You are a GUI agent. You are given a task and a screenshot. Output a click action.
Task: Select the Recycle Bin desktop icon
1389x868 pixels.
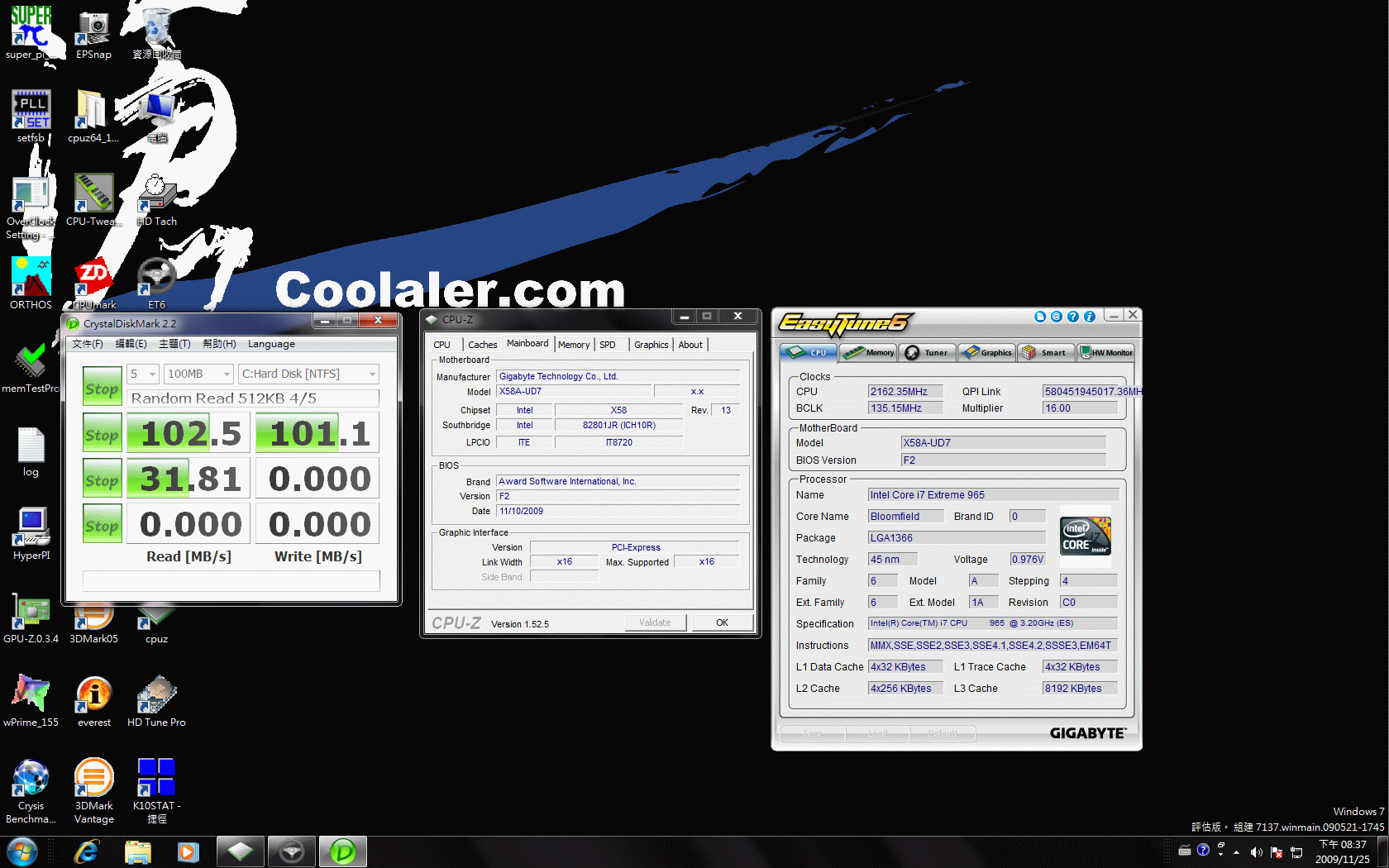click(x=157, y=33)
